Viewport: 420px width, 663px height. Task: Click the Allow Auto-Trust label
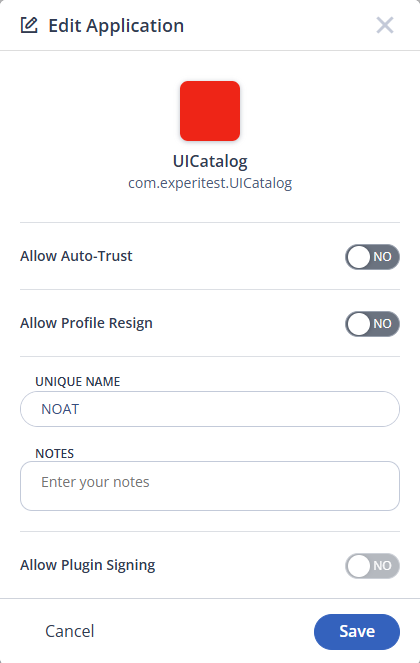click(76, 256)
